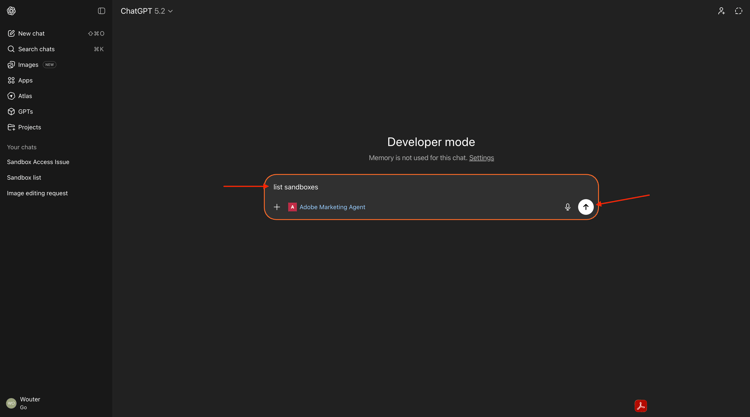Click into the message input field
The width and height of the screenshot is (750, 417).
[430, 187]
